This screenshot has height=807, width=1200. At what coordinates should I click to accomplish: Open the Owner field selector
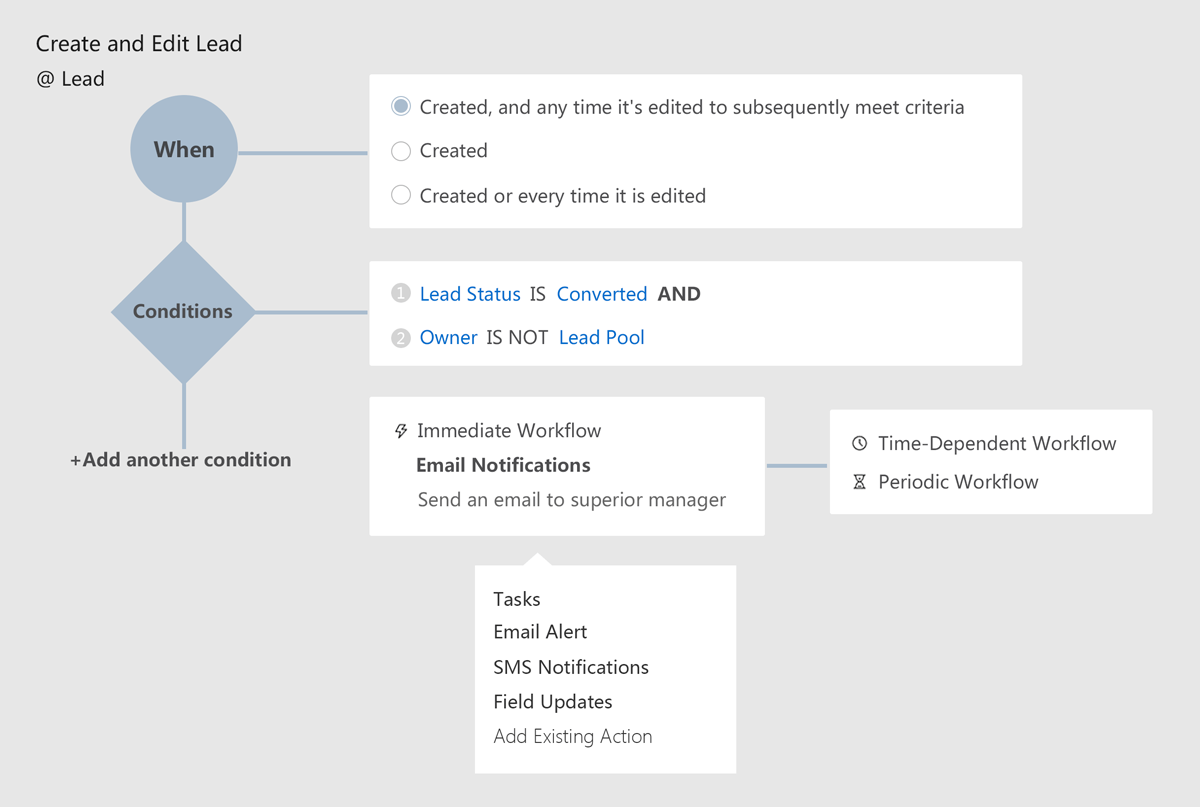tap(448, 338)
